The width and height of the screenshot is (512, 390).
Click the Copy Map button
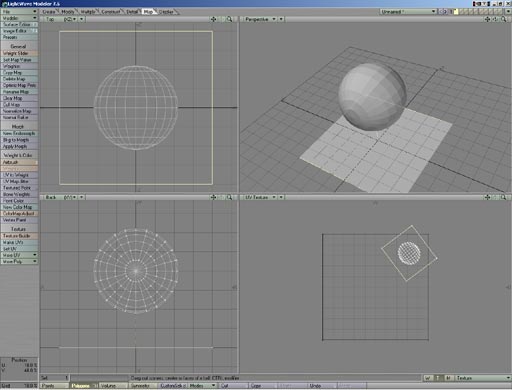pyautogui.click(x=19, y=73)
